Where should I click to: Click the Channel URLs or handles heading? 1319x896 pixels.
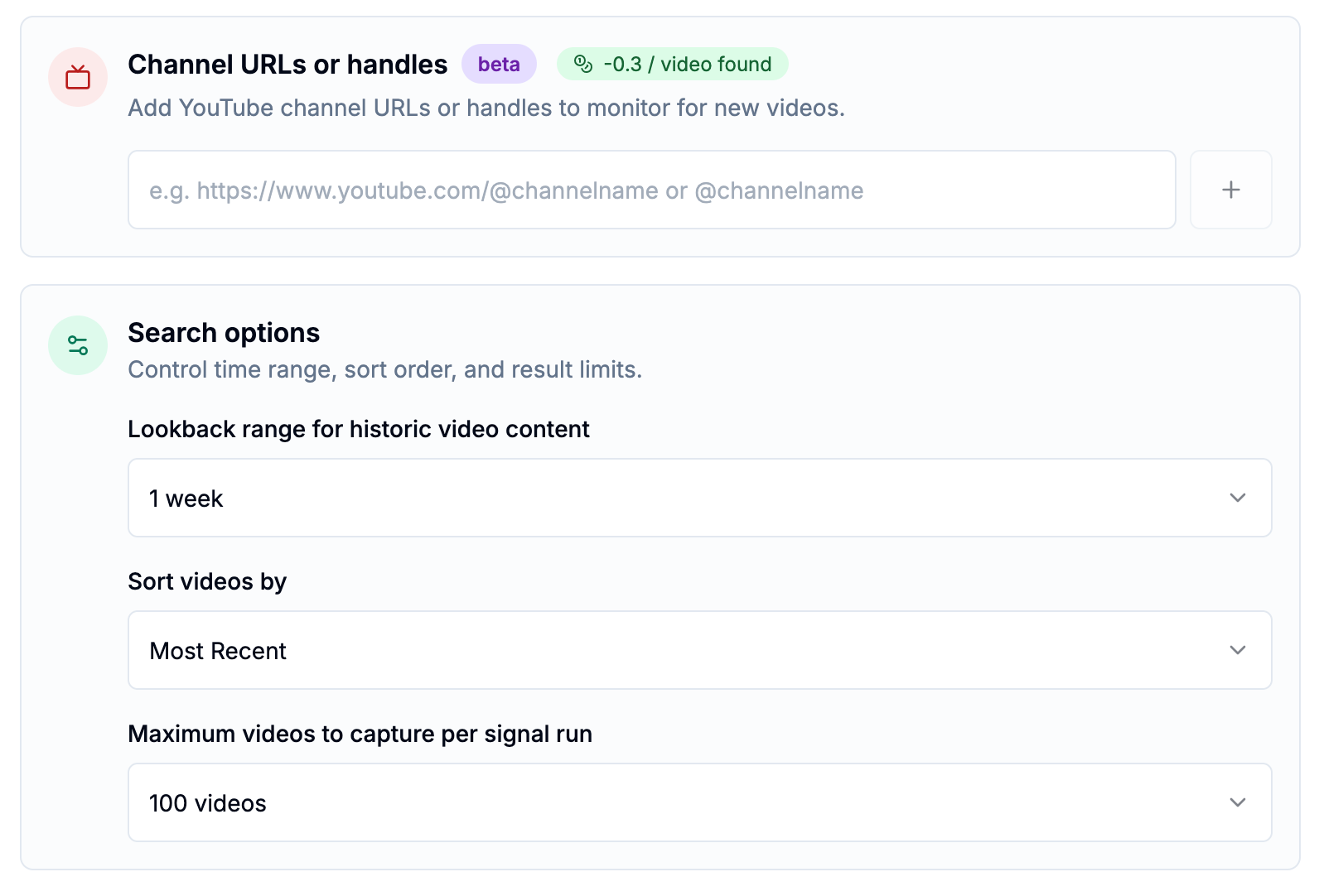pos(287,65)
